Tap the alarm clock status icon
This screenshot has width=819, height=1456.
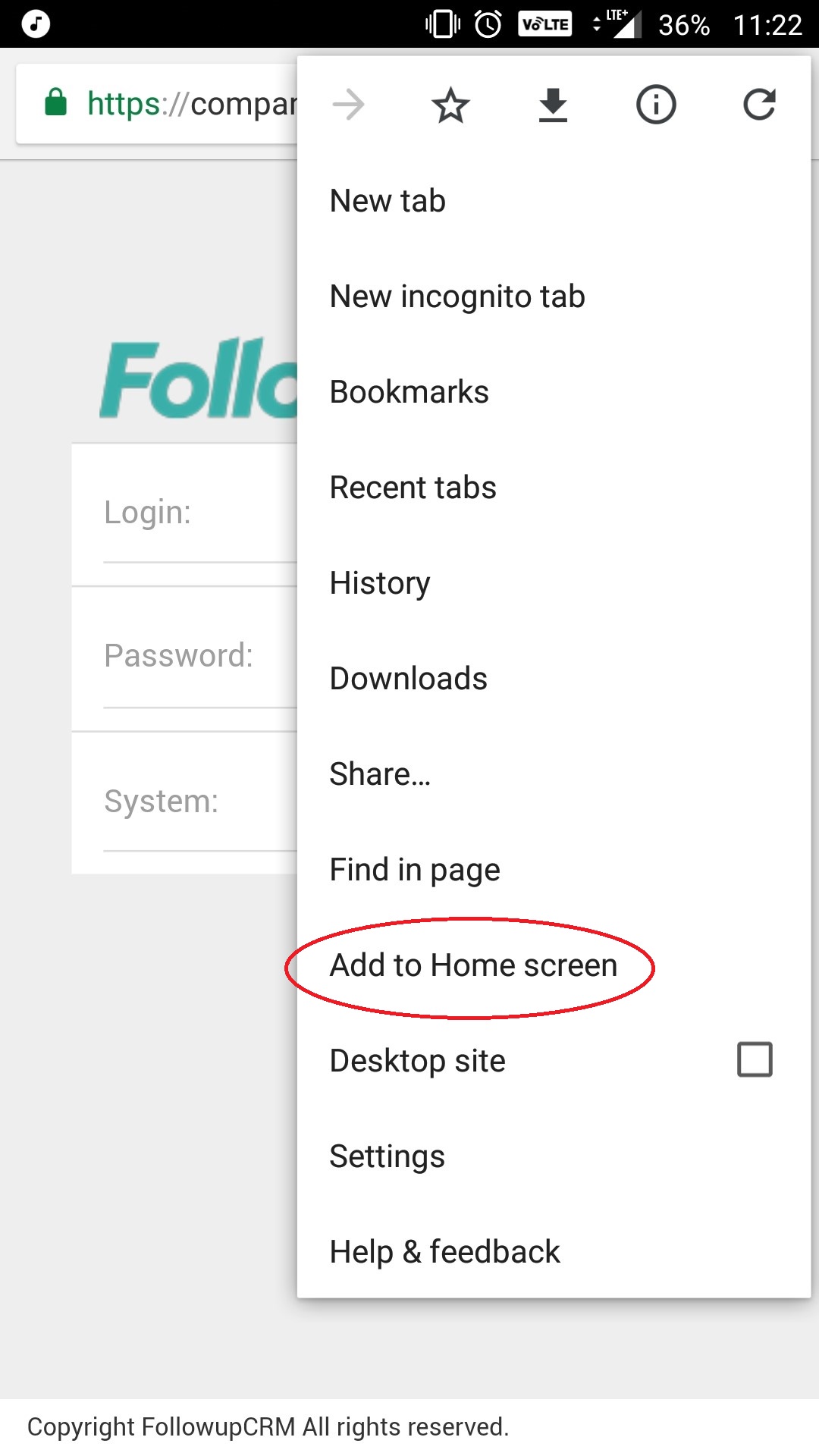point(488,24)
